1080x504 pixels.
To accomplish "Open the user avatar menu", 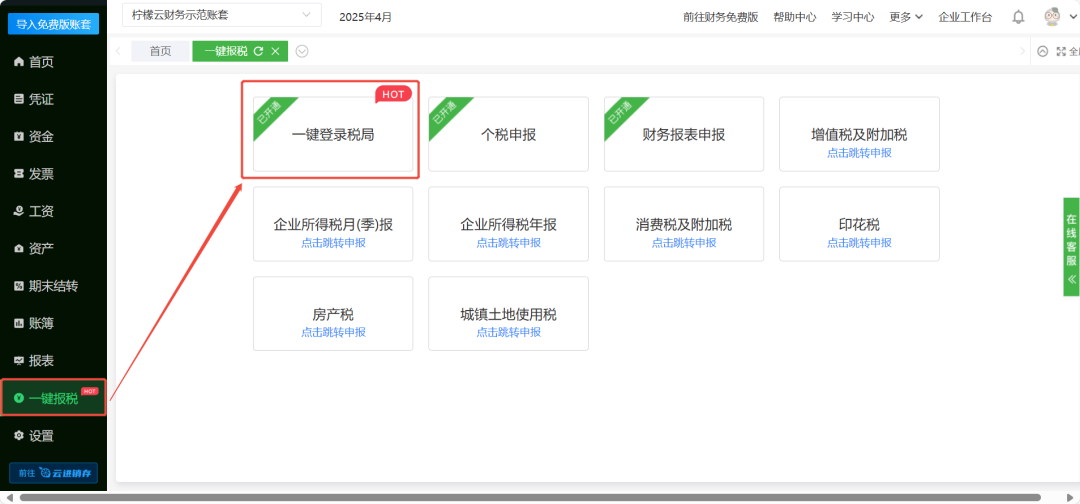I will coord(1051,17).
